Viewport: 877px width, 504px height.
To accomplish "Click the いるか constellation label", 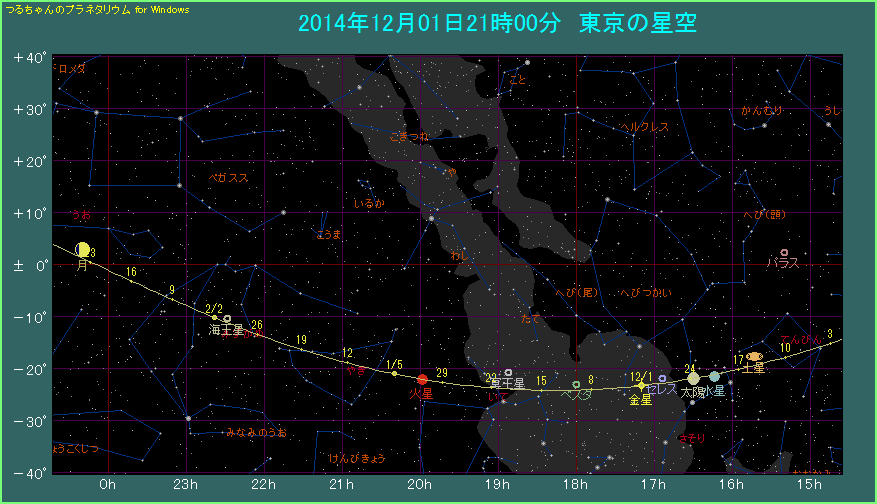I will (369, 203).
